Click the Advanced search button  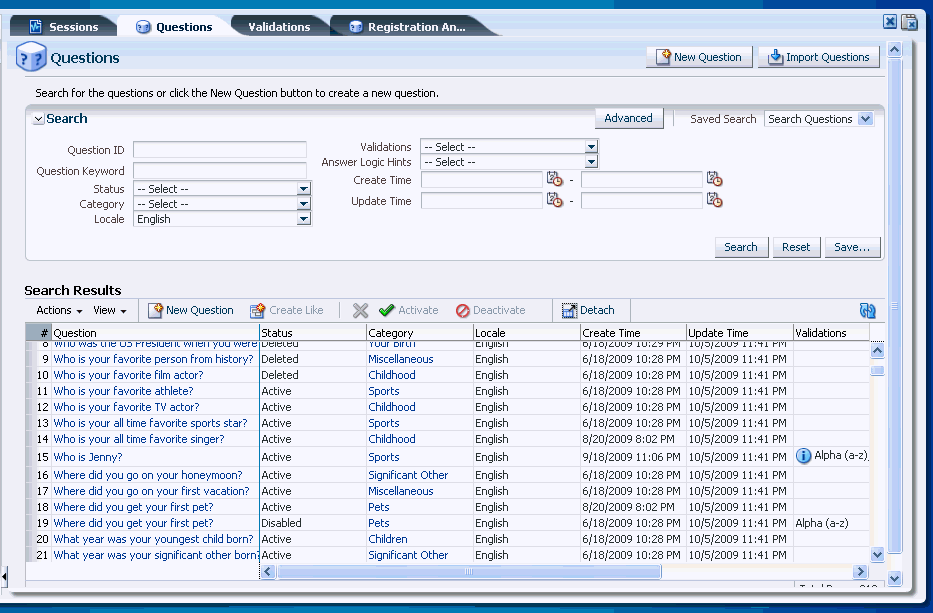629,117
